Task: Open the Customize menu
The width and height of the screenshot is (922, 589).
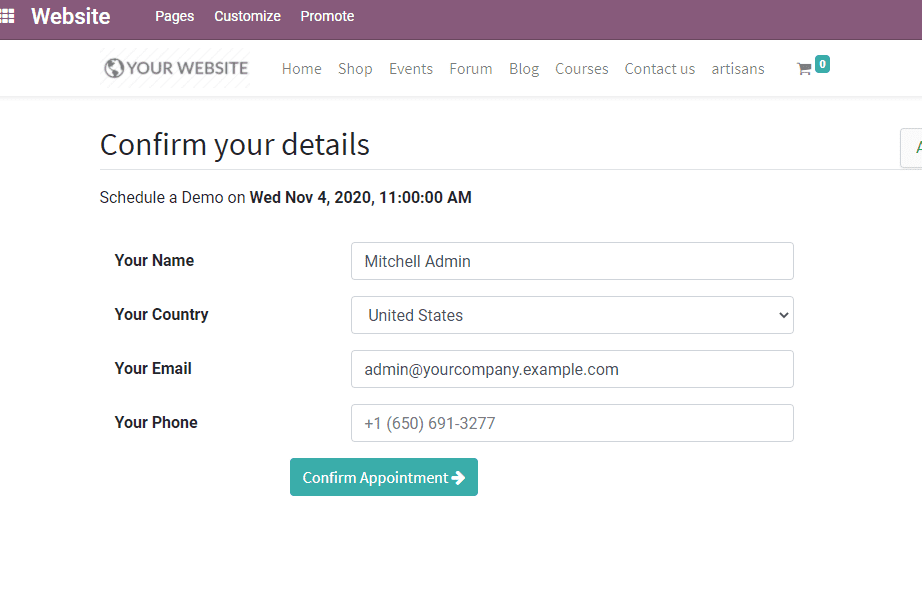Action: (x=247, y=16)
